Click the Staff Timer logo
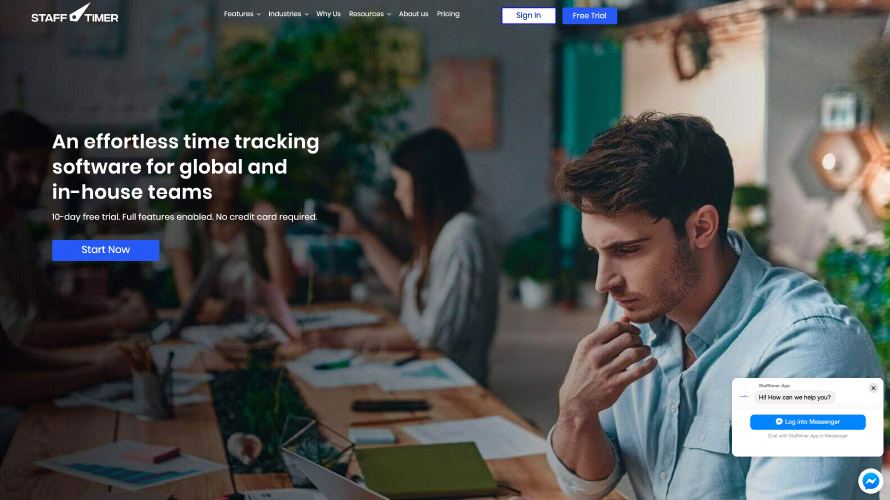The image size is (890, 500). [x=75, y=14]
